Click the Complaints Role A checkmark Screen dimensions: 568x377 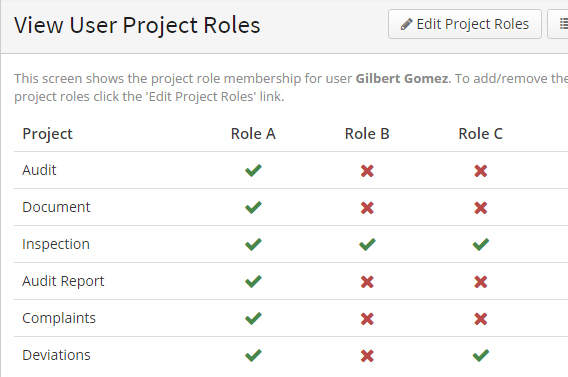tap(253, 318)
